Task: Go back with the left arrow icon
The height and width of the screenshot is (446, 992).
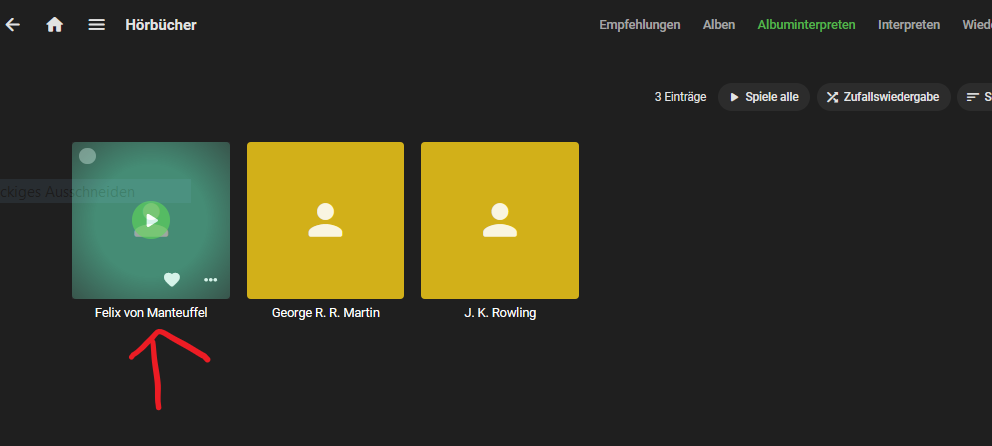Action: click(13, 25)
